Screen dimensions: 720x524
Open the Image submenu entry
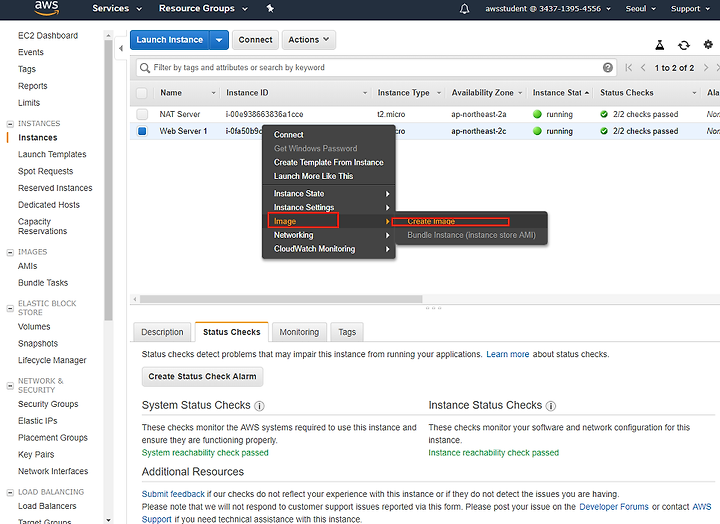328,221
